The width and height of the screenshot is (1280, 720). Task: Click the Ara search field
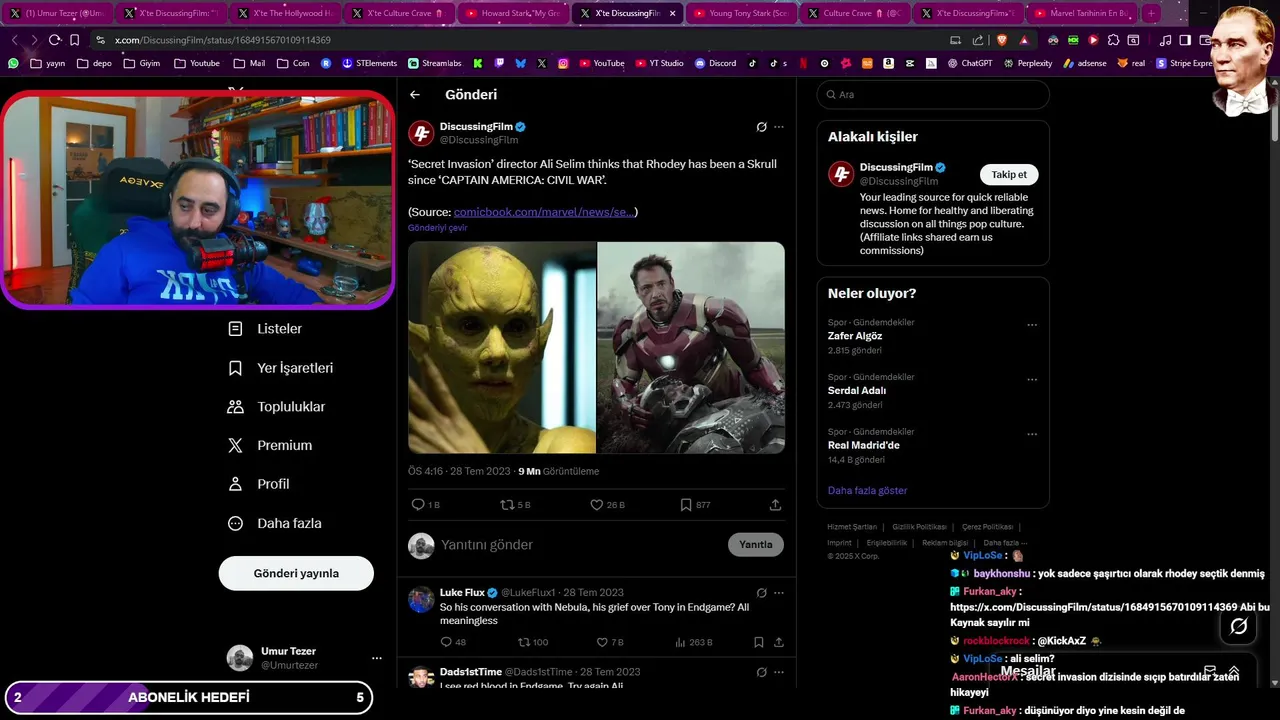(933, 95)
